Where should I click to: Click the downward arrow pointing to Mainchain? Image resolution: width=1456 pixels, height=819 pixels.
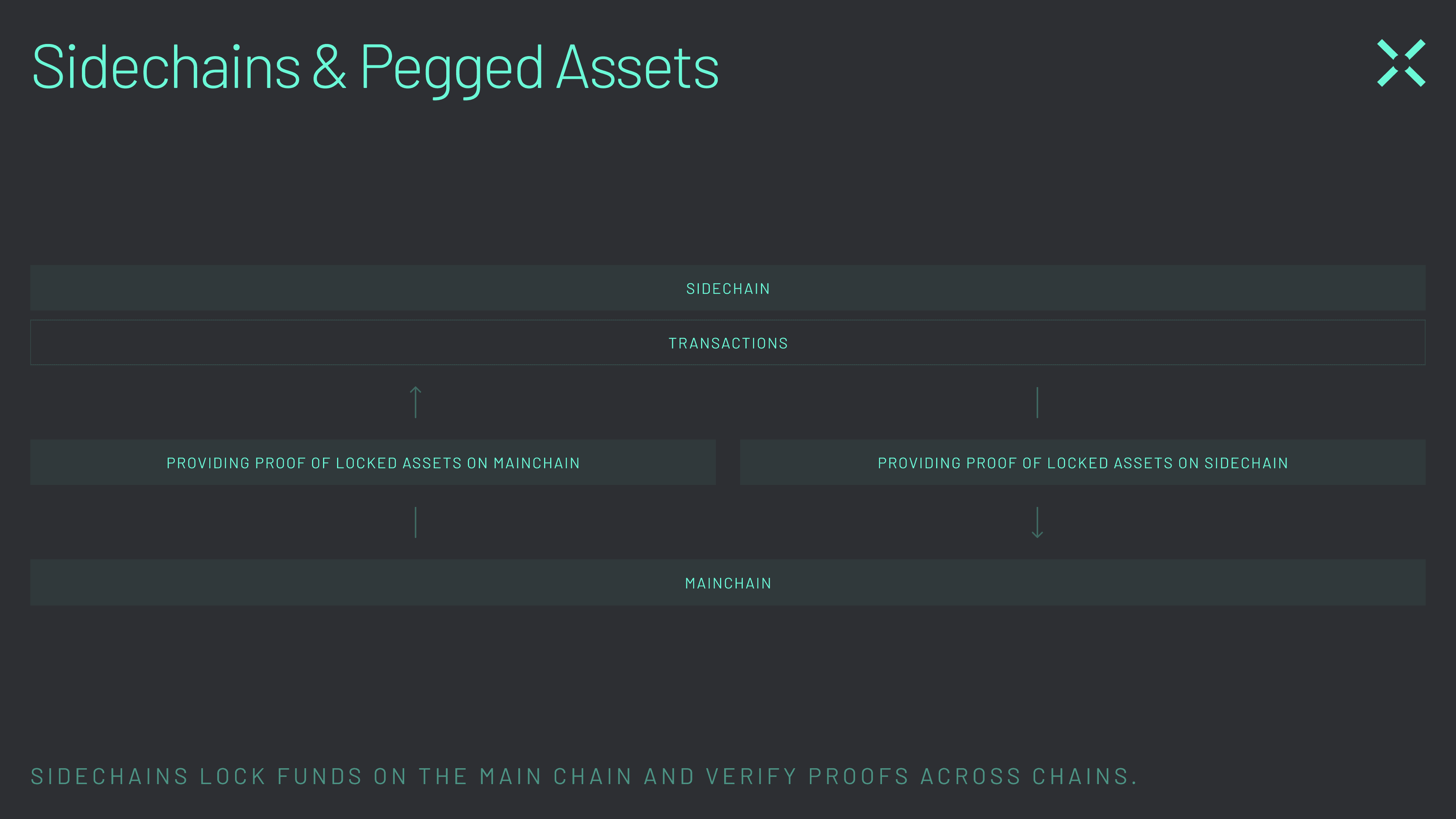pyautogui.click(x=1037, y=522)
